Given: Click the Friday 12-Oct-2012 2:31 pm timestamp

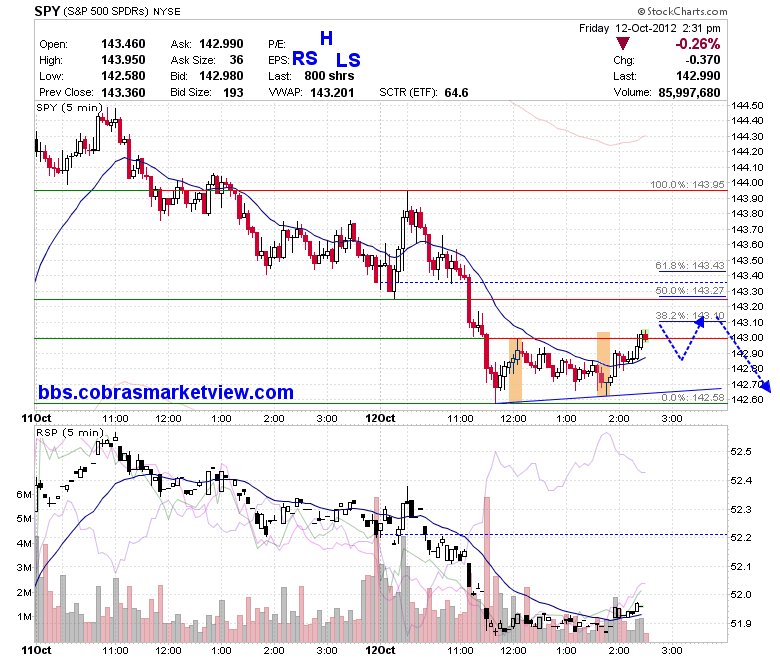Looking at the screenshot, I should click(649, 28).
